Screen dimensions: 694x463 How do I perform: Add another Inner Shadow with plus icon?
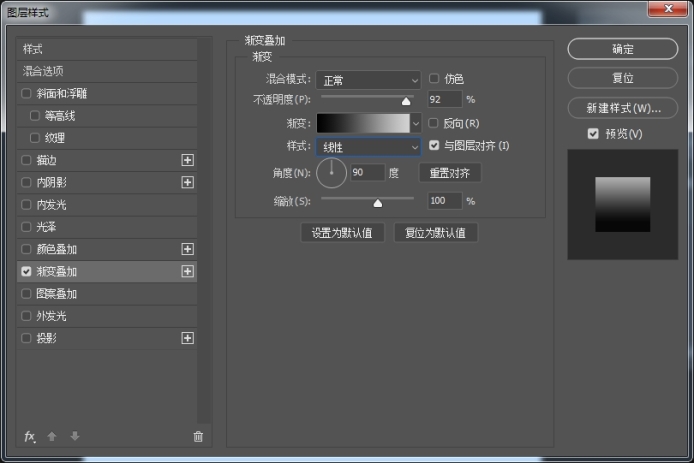point(188,182)
